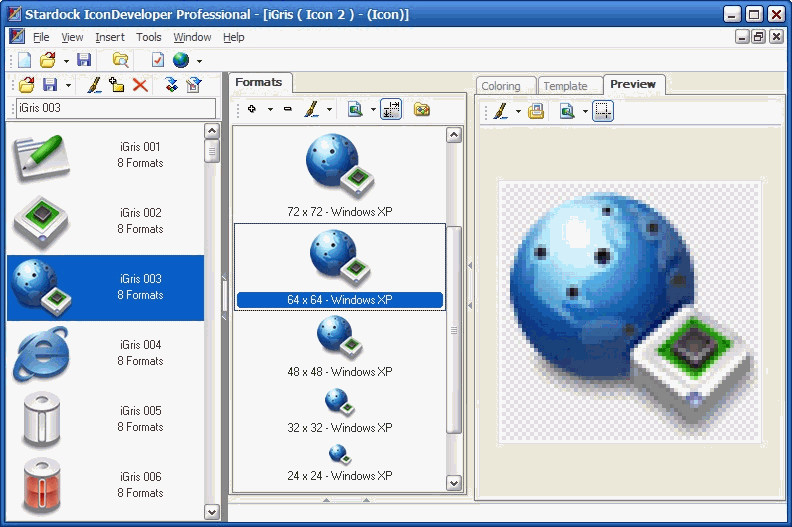The width and height of the screenshot is (792, 527).
Task: Click the zoom preview icon in Formats toolbar
Action: click(355, 109)
